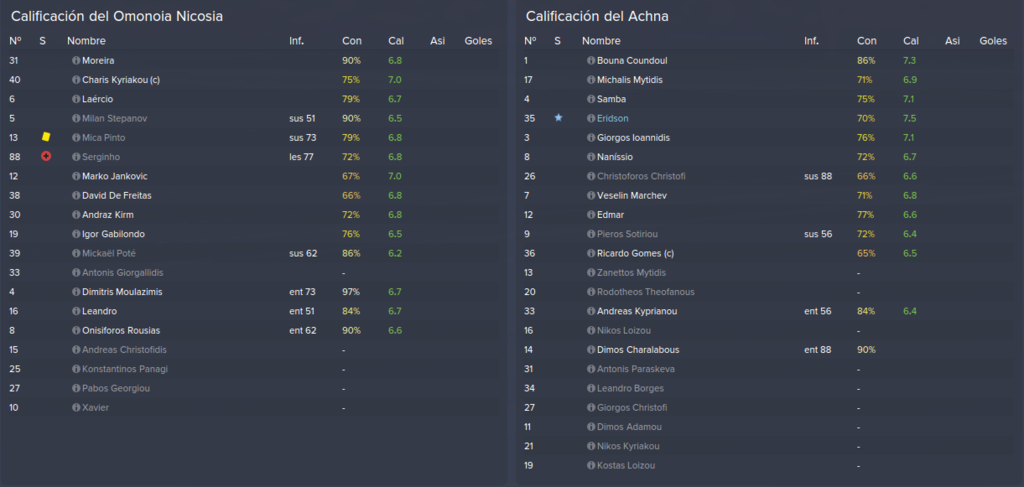Open Andreas Kyprianou's player profile
This screenshot has height=487, width=1024.
pos(637,311)
